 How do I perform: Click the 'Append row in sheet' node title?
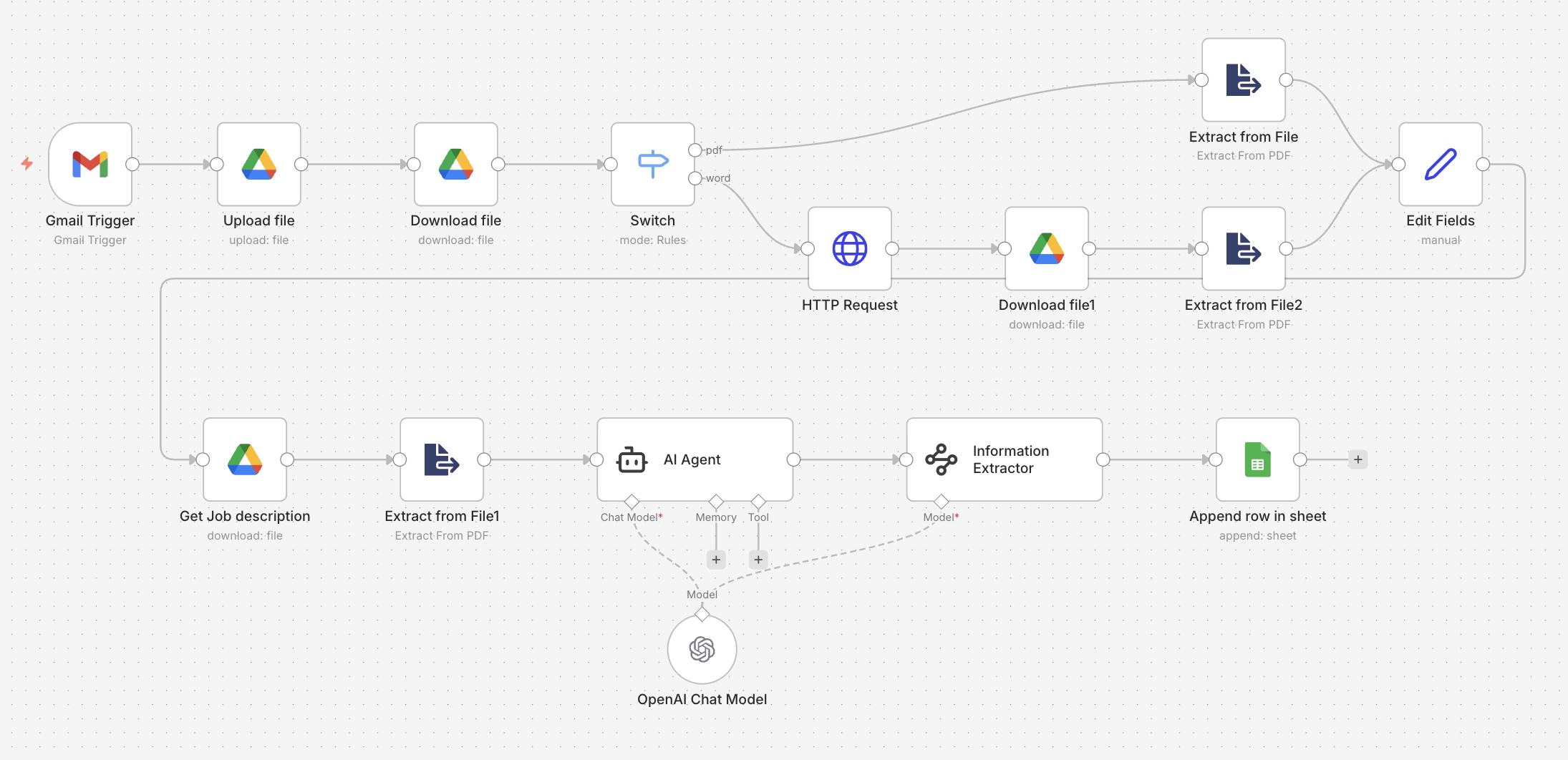tap(1258, 517)
